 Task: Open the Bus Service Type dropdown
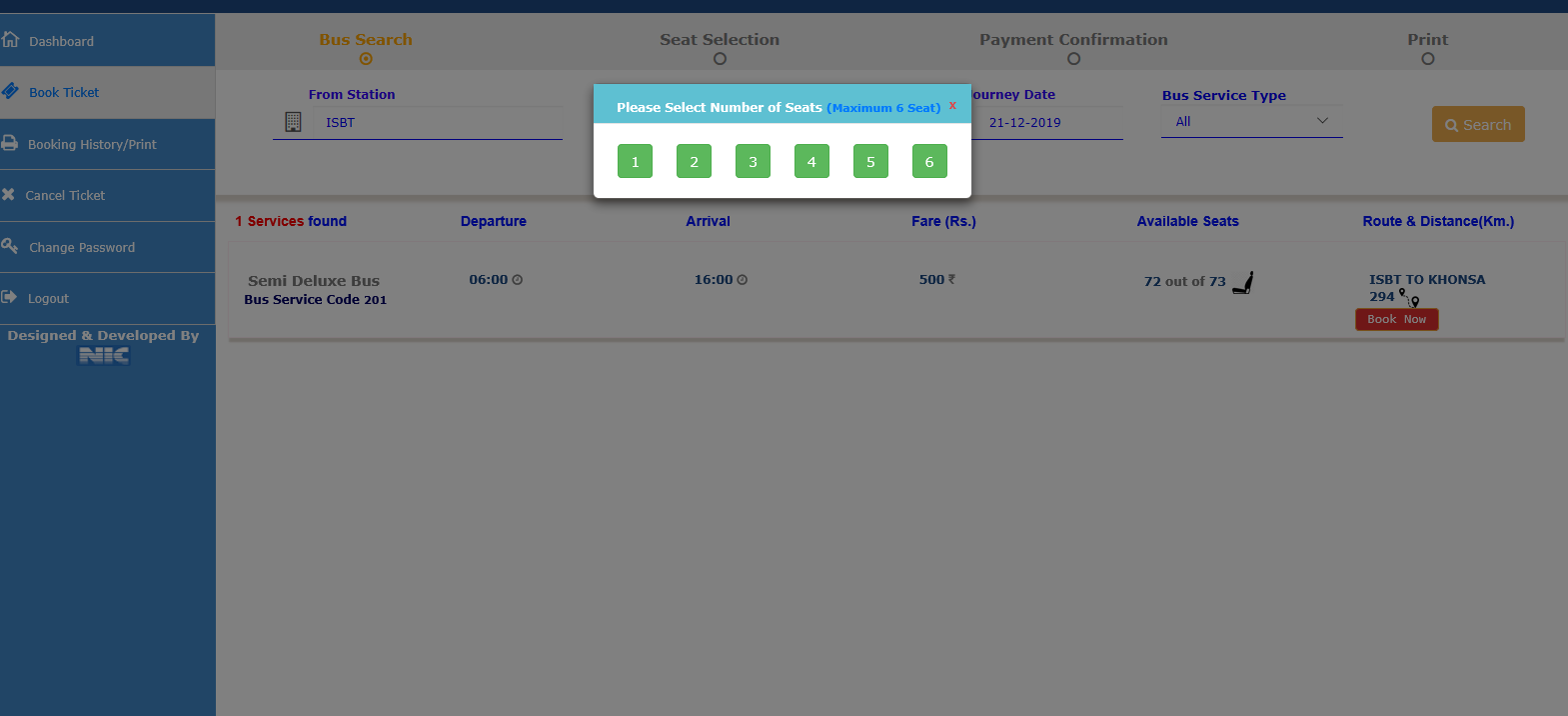coord(1251,121)
